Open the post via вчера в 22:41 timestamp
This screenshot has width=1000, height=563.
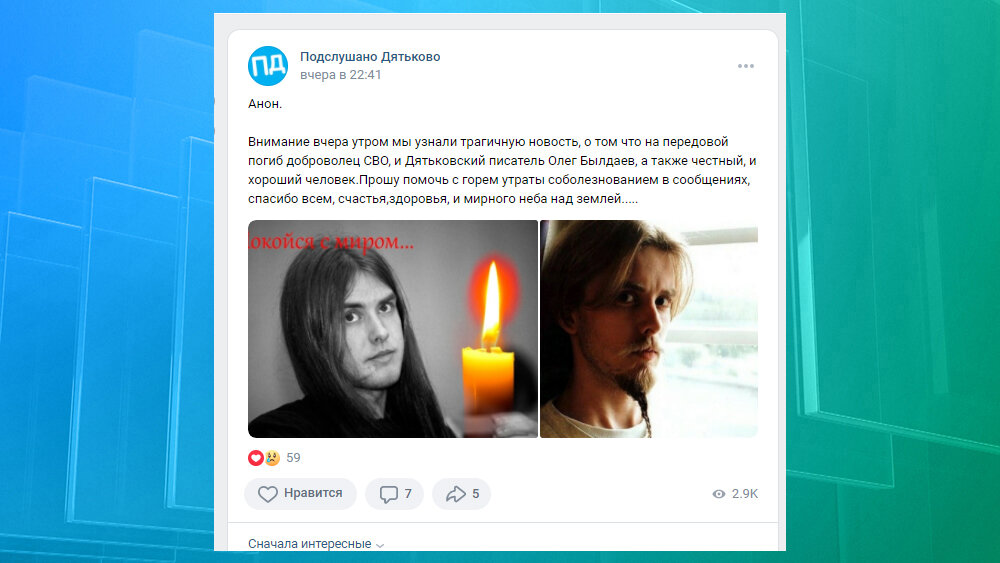point(341,75)
